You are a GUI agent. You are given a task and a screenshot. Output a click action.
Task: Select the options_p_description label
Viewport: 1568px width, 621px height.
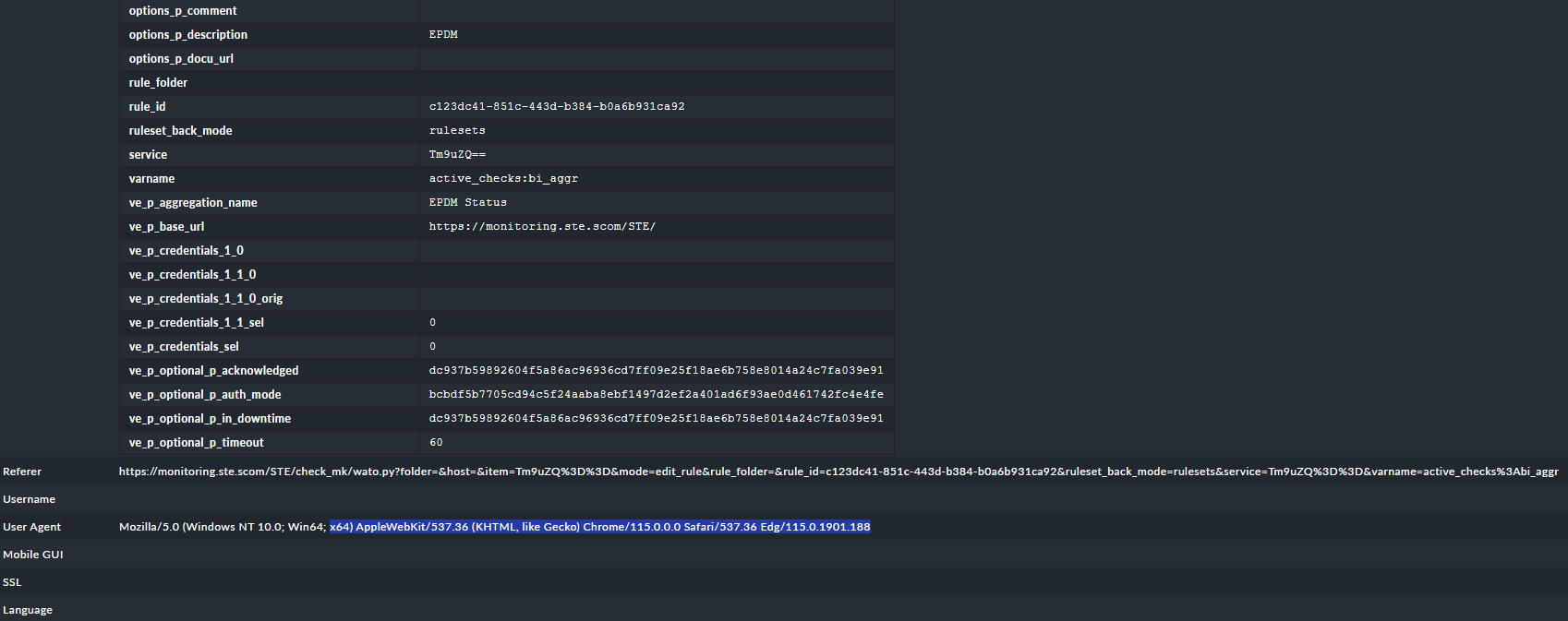click(188, 35)
